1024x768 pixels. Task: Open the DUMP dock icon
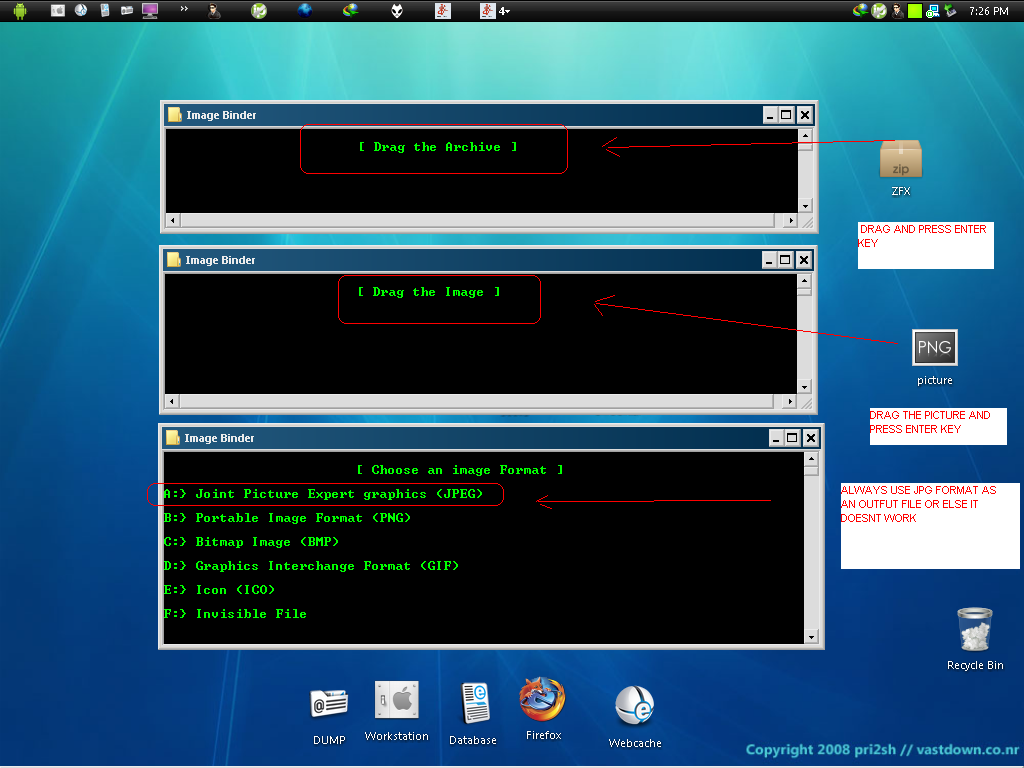coord(329,716)
